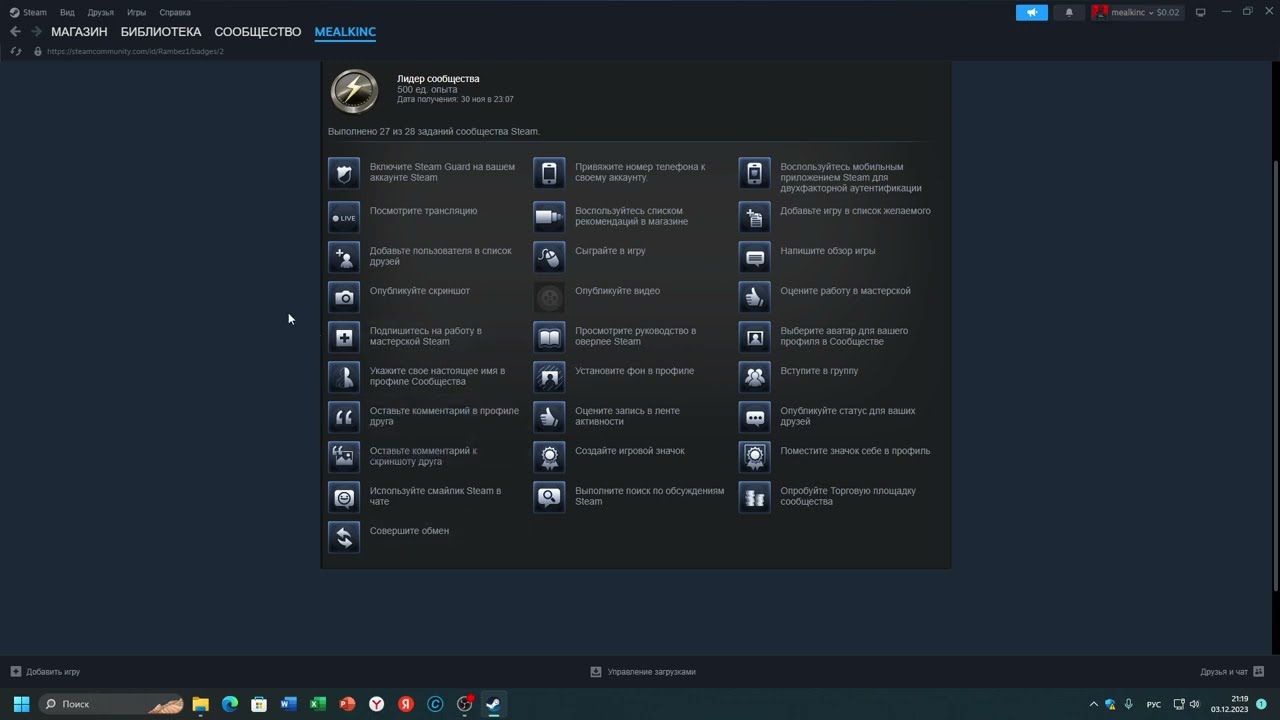Open the Windows Start menu
This screenshot has width=1280, height=720.
[x=21, y=704]
